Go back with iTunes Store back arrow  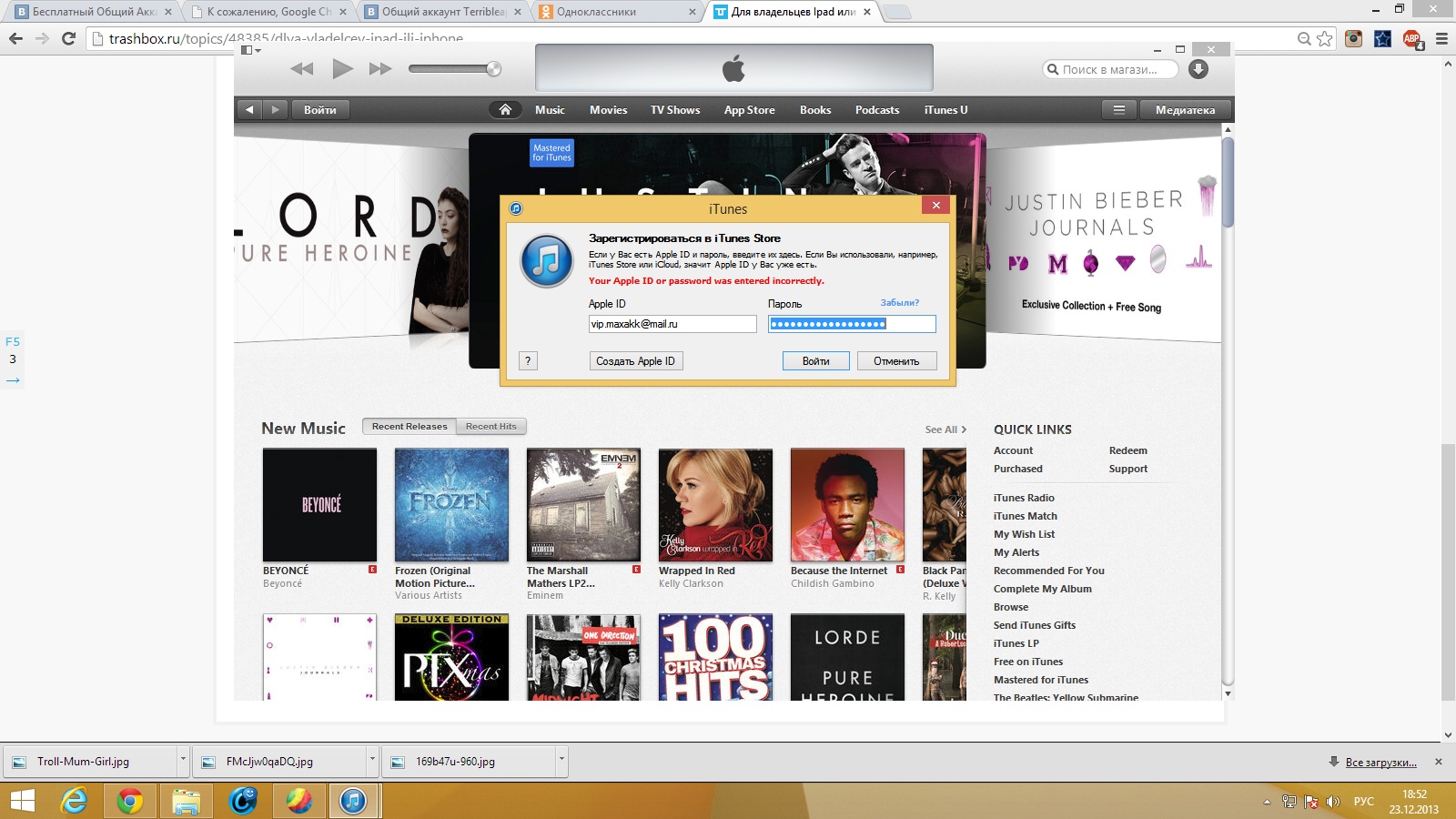pyautogui.click(x=248, y=109)
